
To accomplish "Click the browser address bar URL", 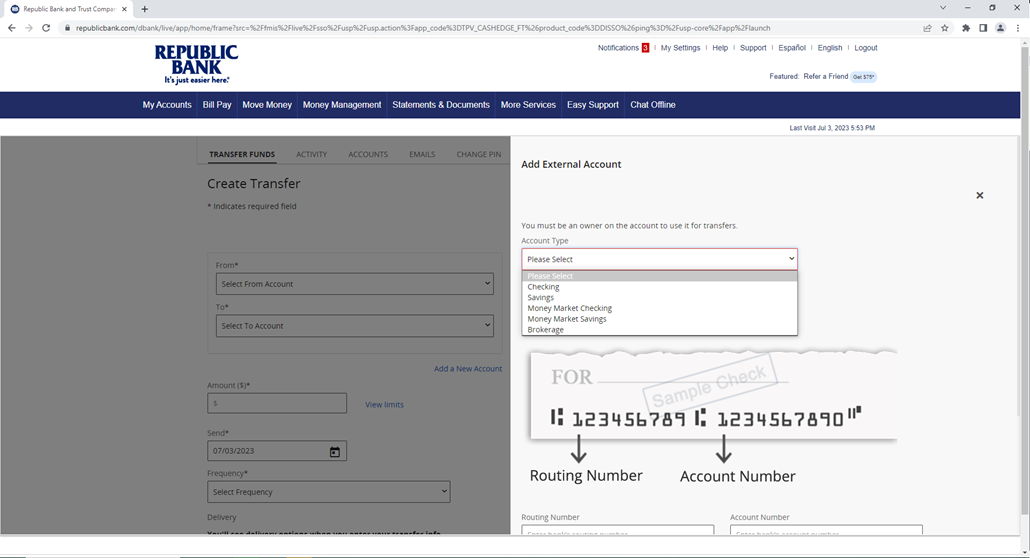I will 423,28.
